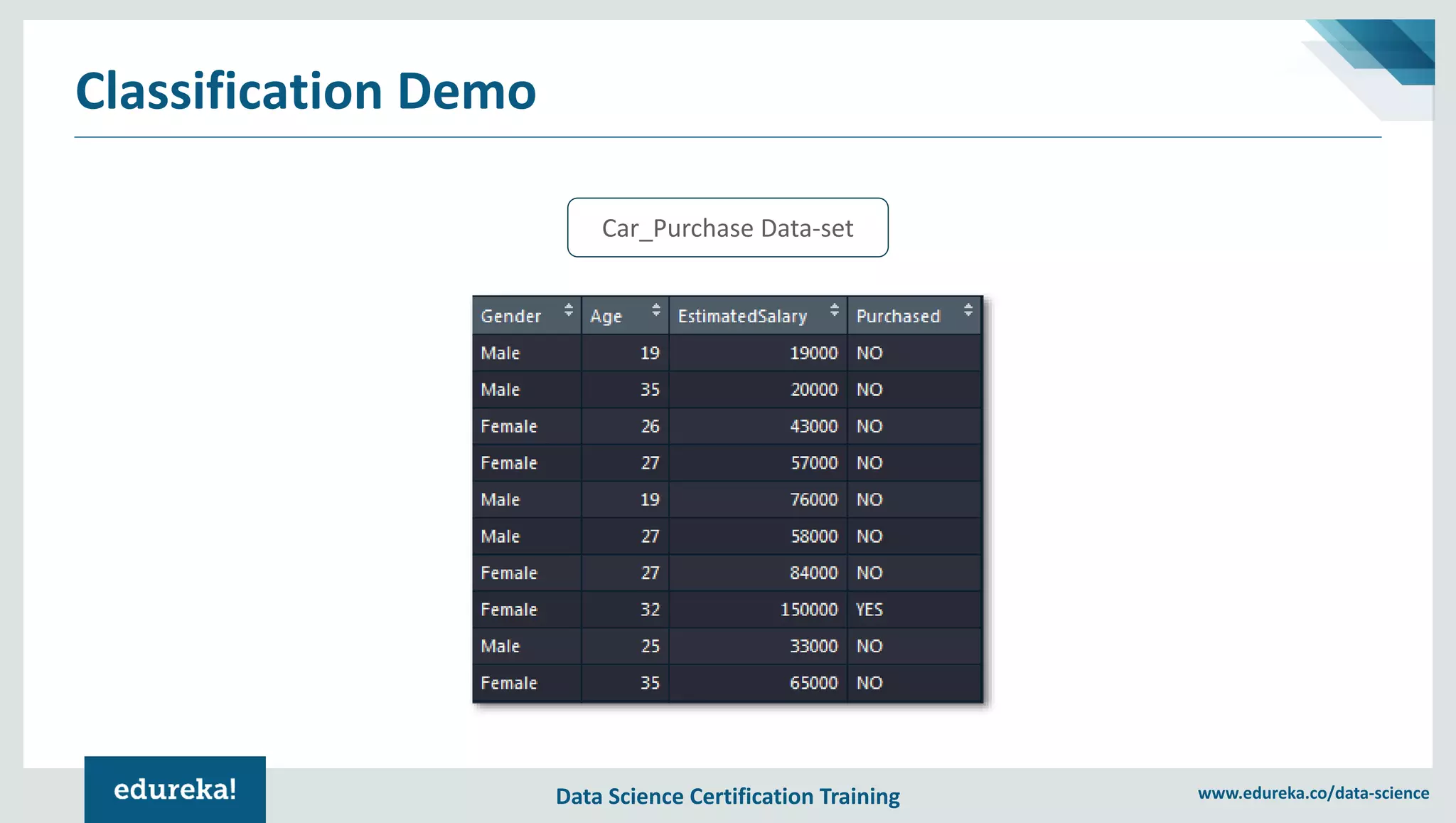The image size is (1456, 823).
Task: Click the Age column header
Action: point(626,316)
